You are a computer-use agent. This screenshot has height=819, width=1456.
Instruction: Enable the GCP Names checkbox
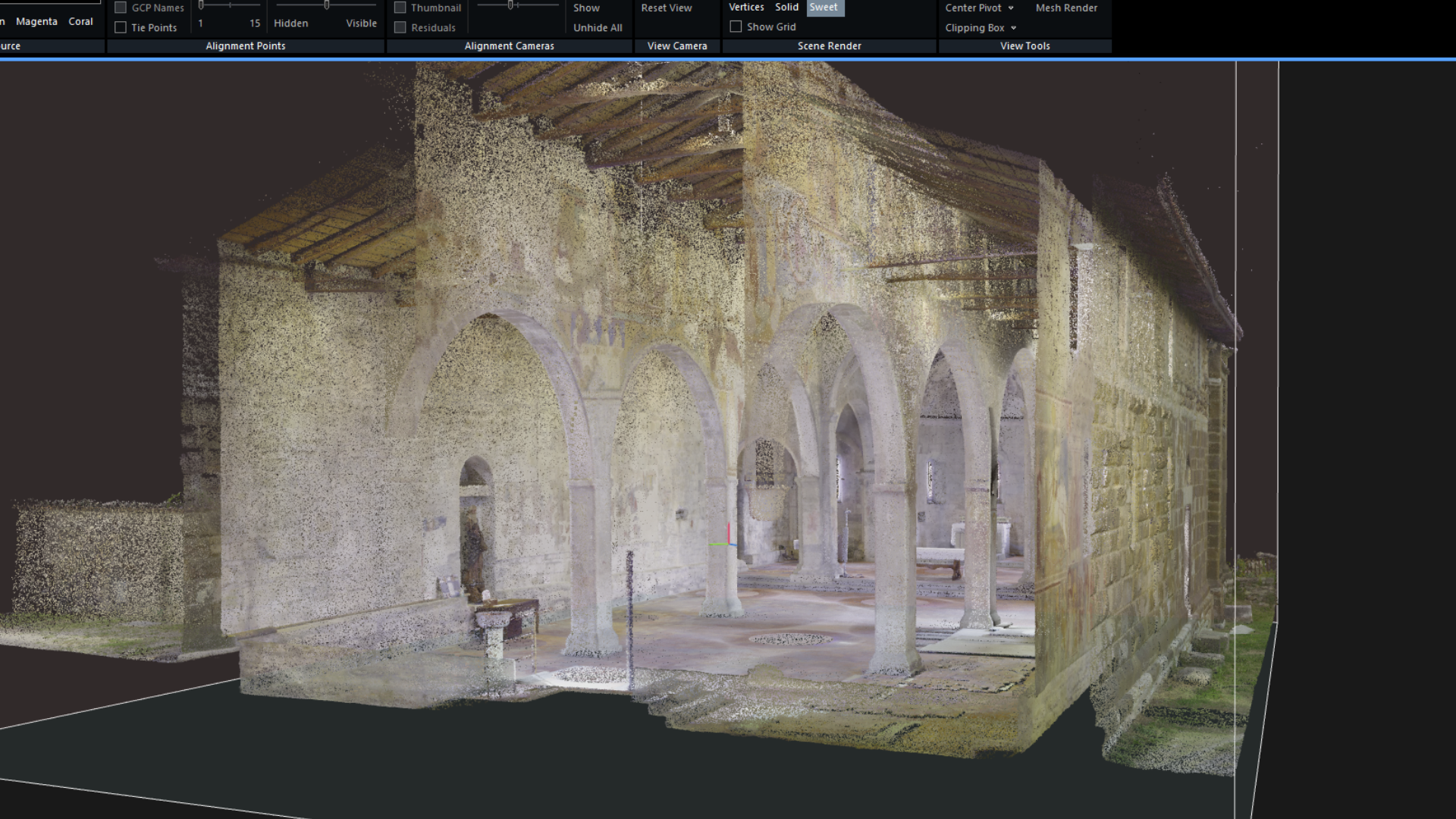click(x=121, y=8)
